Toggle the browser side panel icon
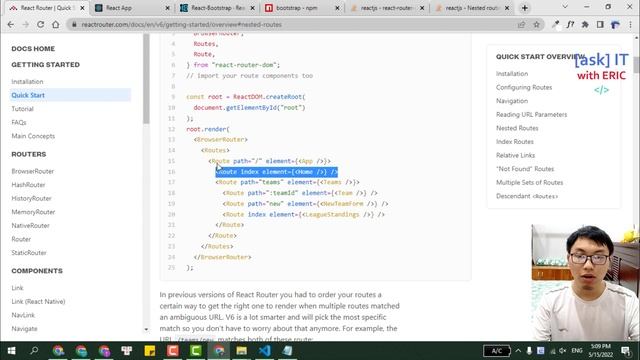 pos(600,24)
